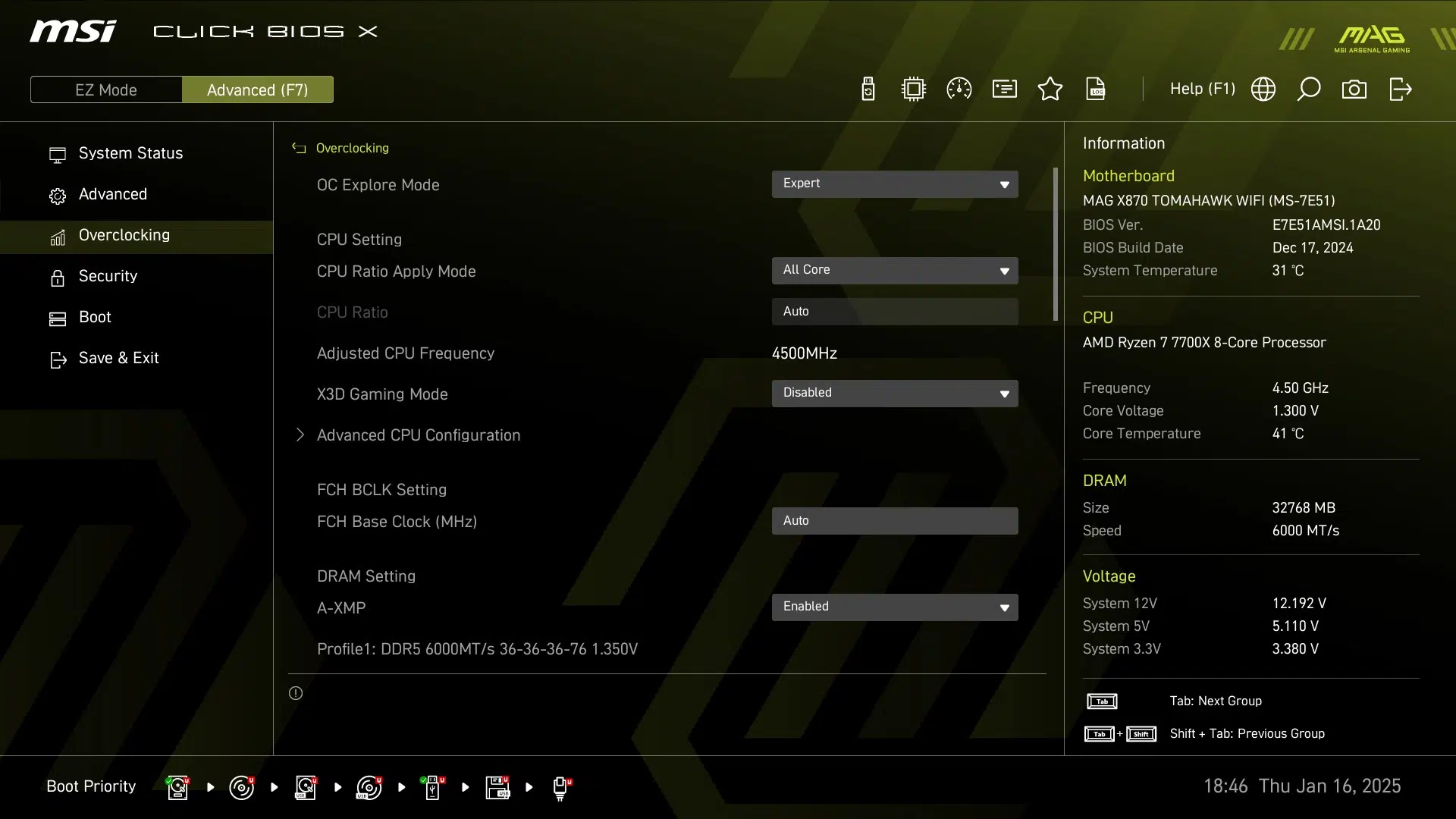Click the CPU Ratio Auto field
This screenshot has width=1456, height=819.
pos(895,312)
